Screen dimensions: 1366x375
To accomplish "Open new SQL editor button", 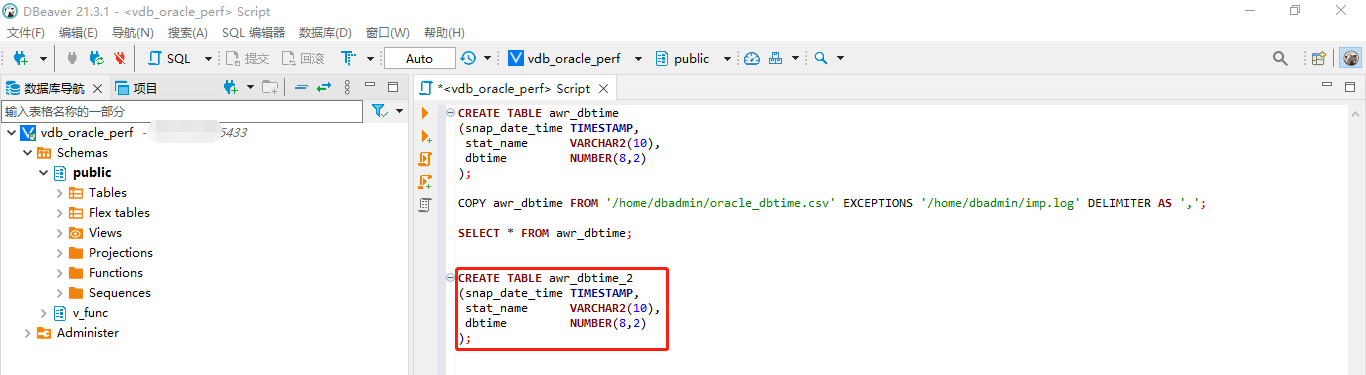I will coord(170,59).
